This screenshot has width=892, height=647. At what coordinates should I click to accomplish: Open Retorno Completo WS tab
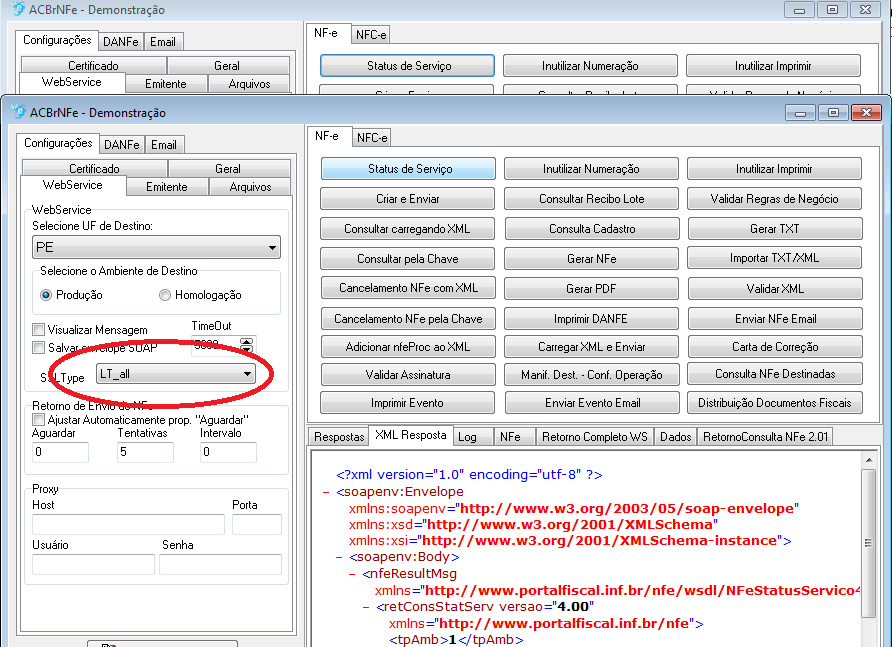pyautogui.click(x=594, y=436)
